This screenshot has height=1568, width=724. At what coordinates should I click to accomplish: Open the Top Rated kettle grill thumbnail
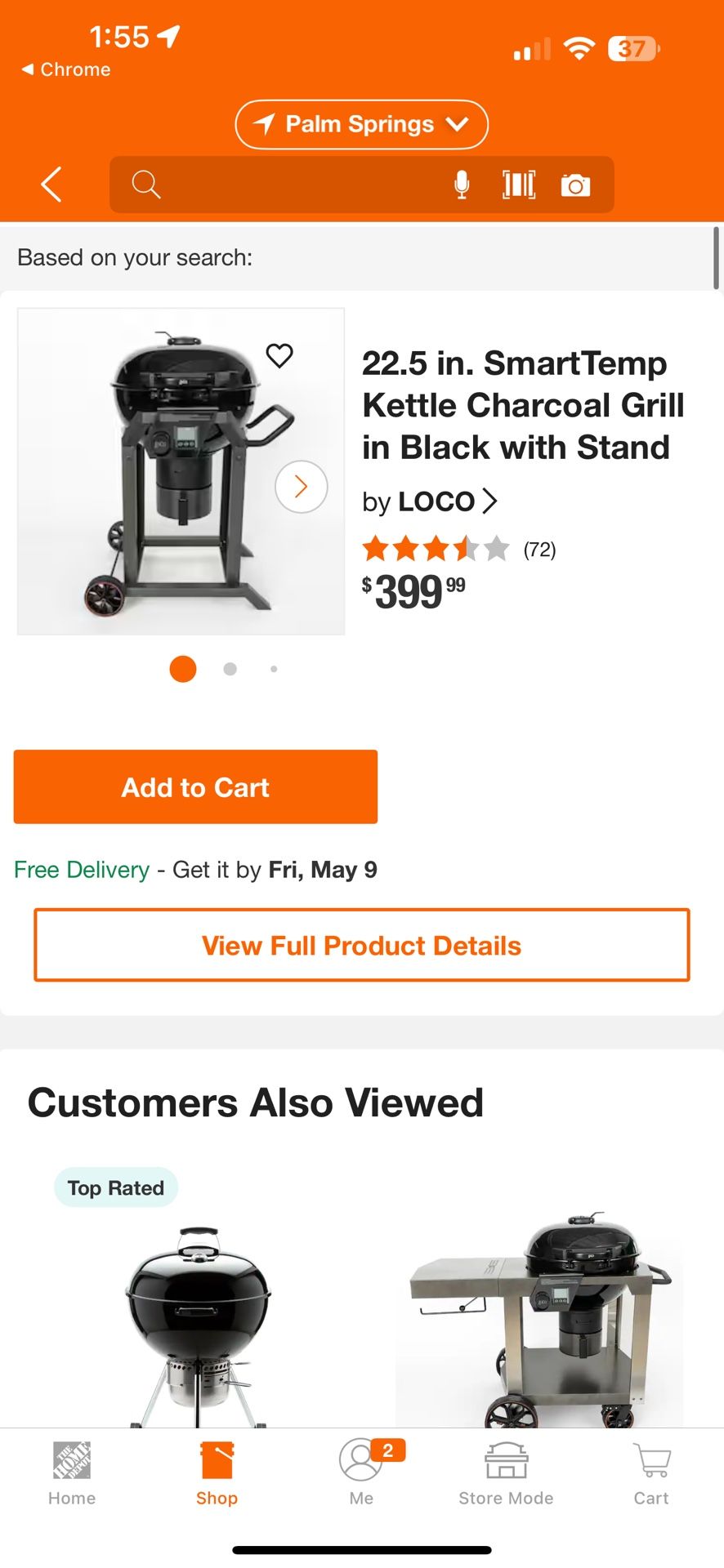click(198, 1323)
